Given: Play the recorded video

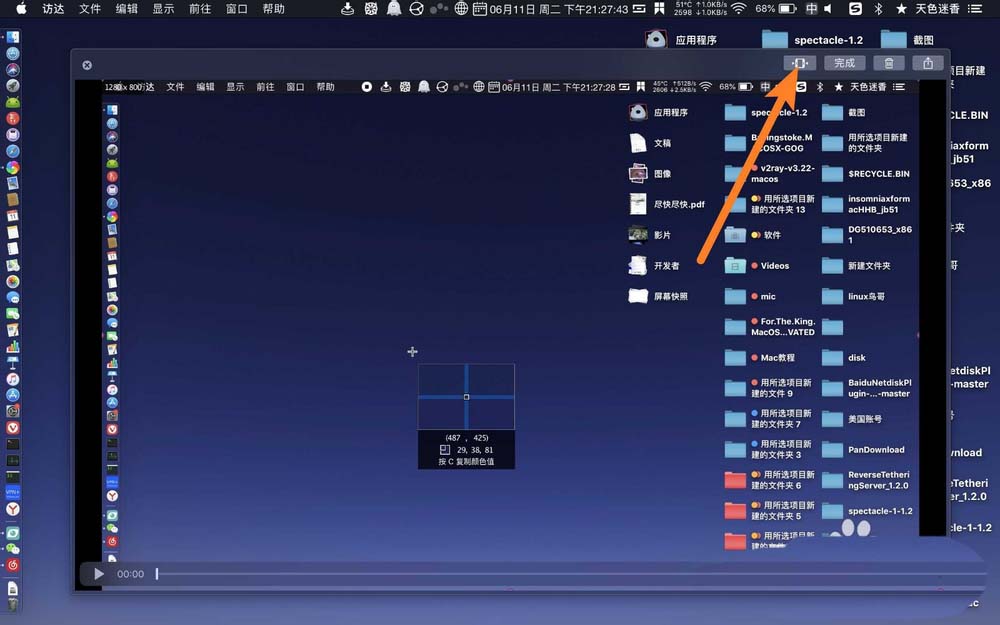Looking at the screenshot, I should 99,574.
